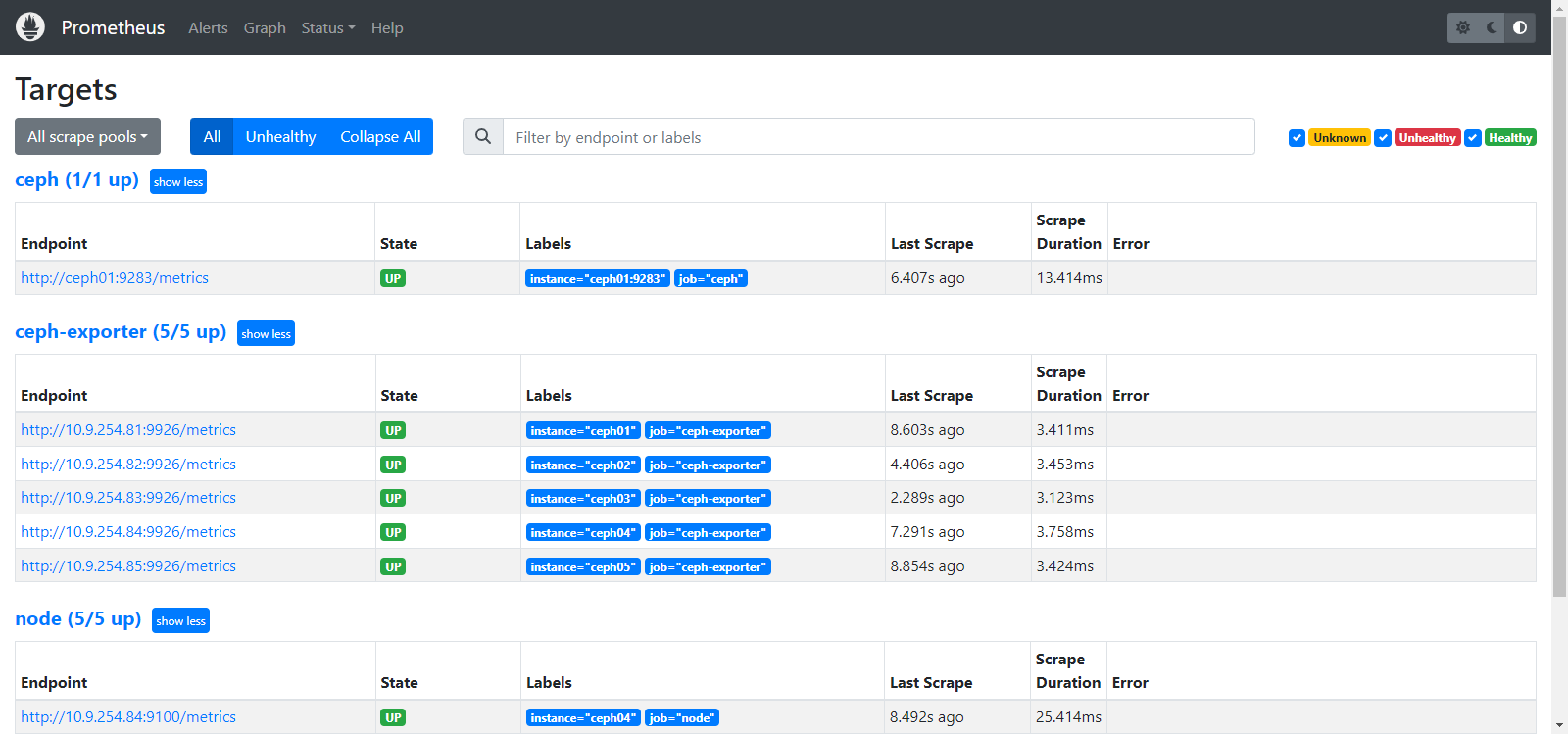The image size is (1568, 734).
Task: Click instance="ceph03" label badge
Action: pyautogui.click(x=583, y=498)
